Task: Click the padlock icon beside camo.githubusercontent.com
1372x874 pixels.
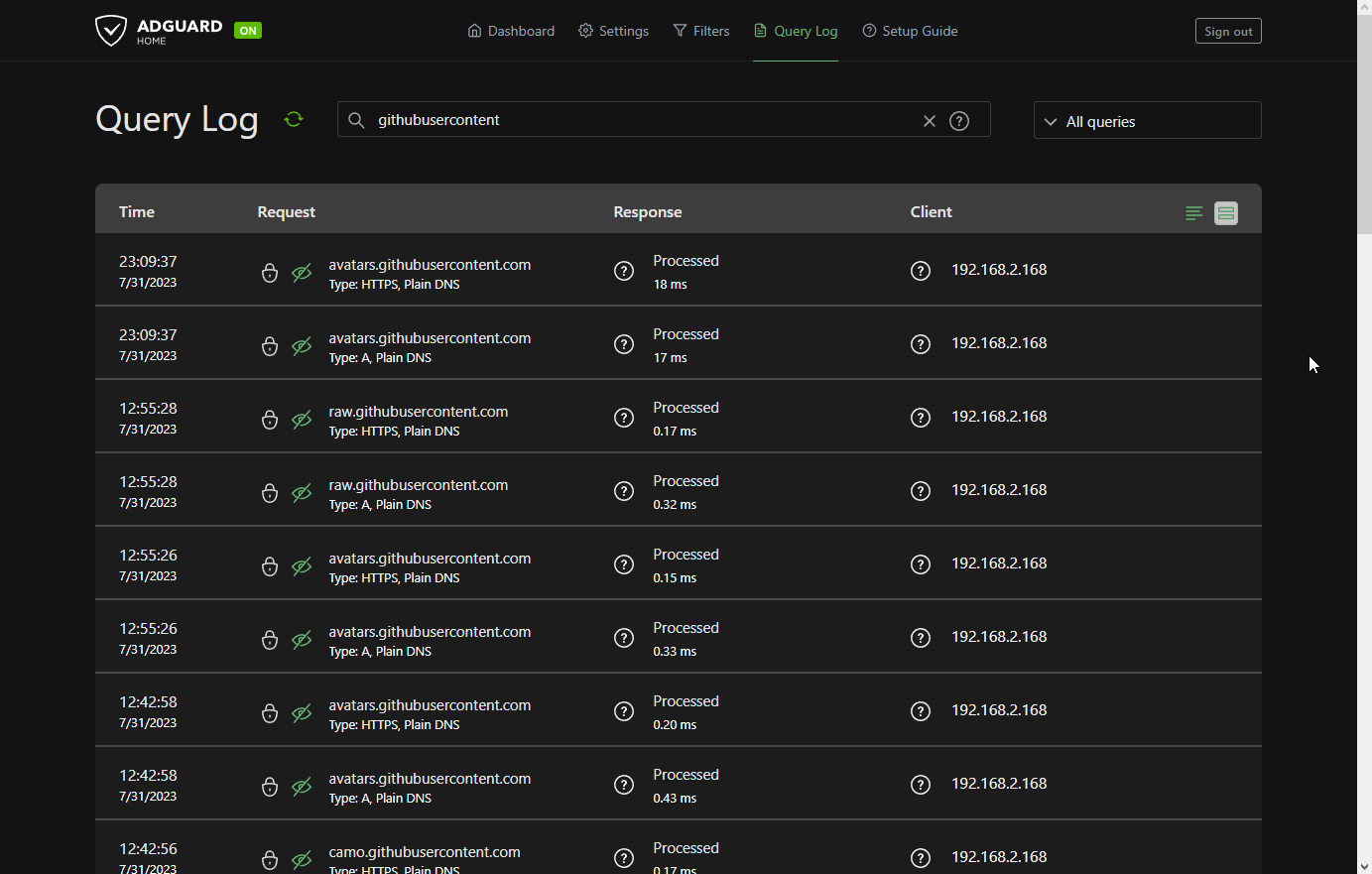Action: click(x=269, y=858)
